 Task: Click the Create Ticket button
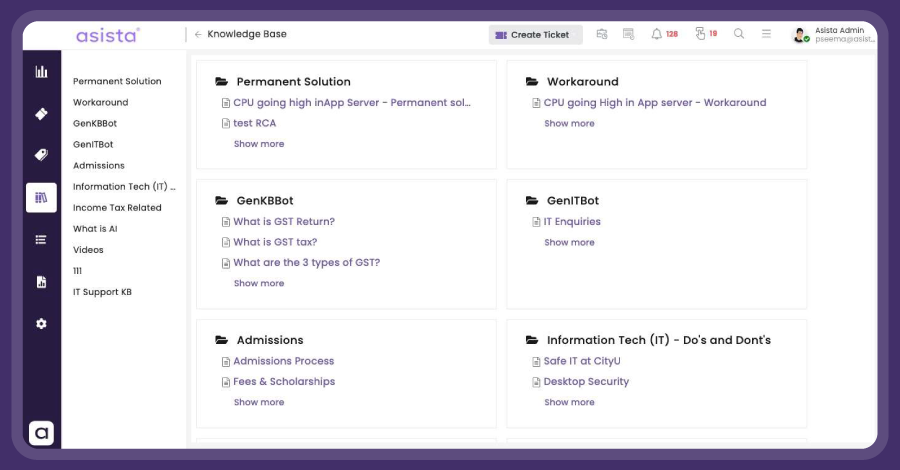[536, 34]
